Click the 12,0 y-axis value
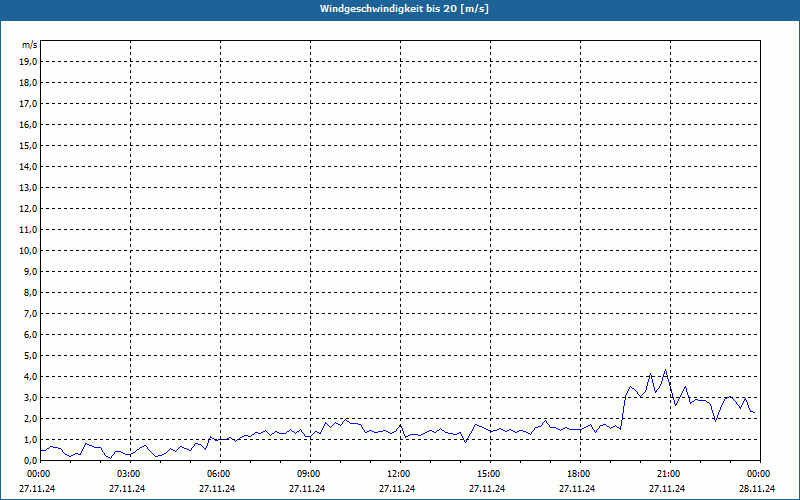Viewport: 800px width, 500px height. [28, 209]
